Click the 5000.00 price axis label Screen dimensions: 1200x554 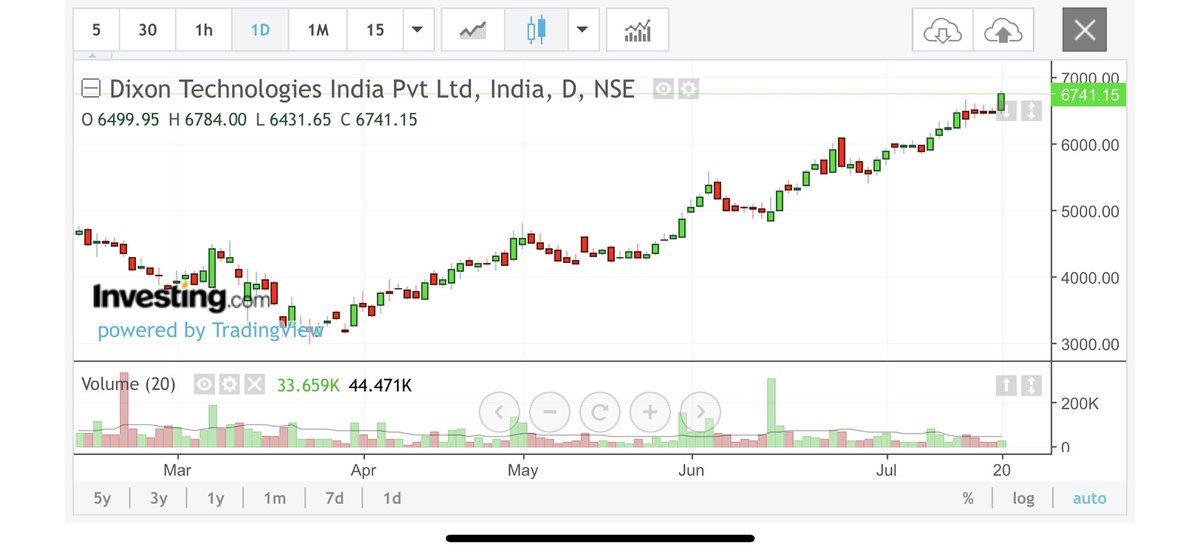(1088, 211)
